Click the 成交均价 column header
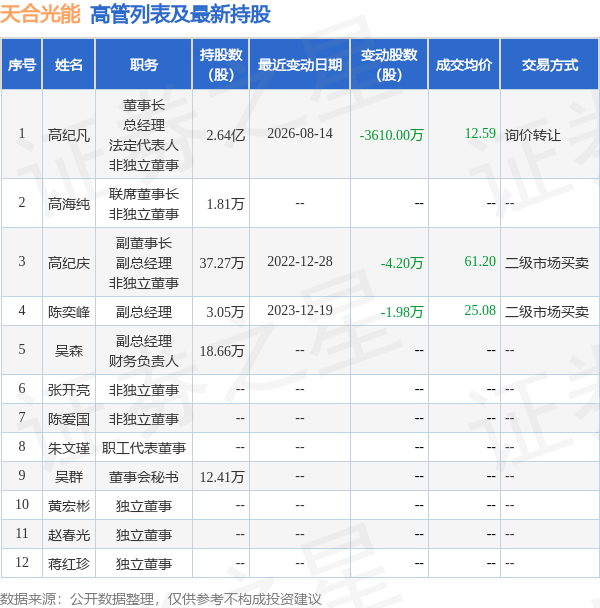 pos(464,64)
